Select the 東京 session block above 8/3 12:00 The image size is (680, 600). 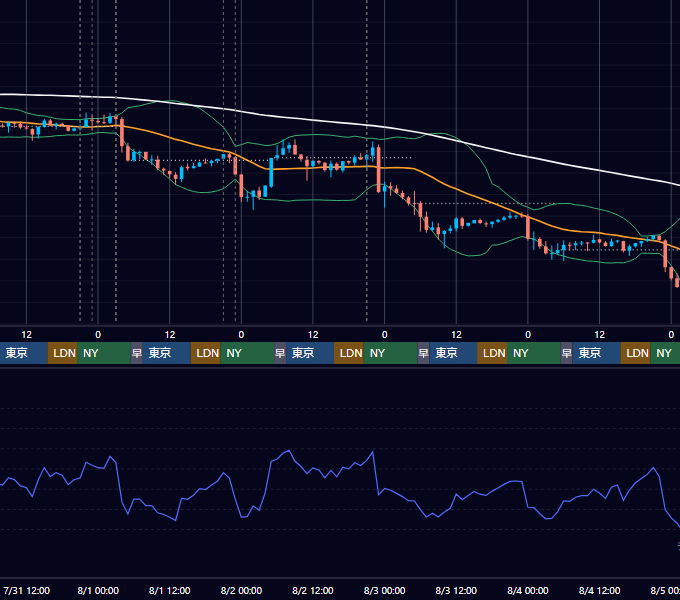(x=453, y=353)
